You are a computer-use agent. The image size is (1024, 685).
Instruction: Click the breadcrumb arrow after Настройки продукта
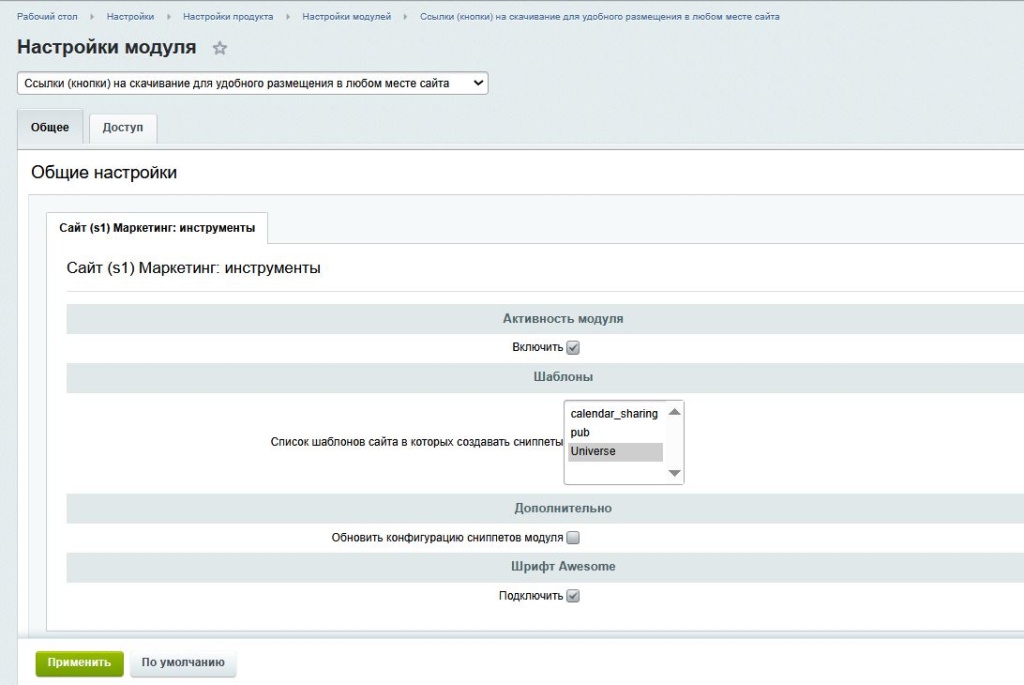287,17
